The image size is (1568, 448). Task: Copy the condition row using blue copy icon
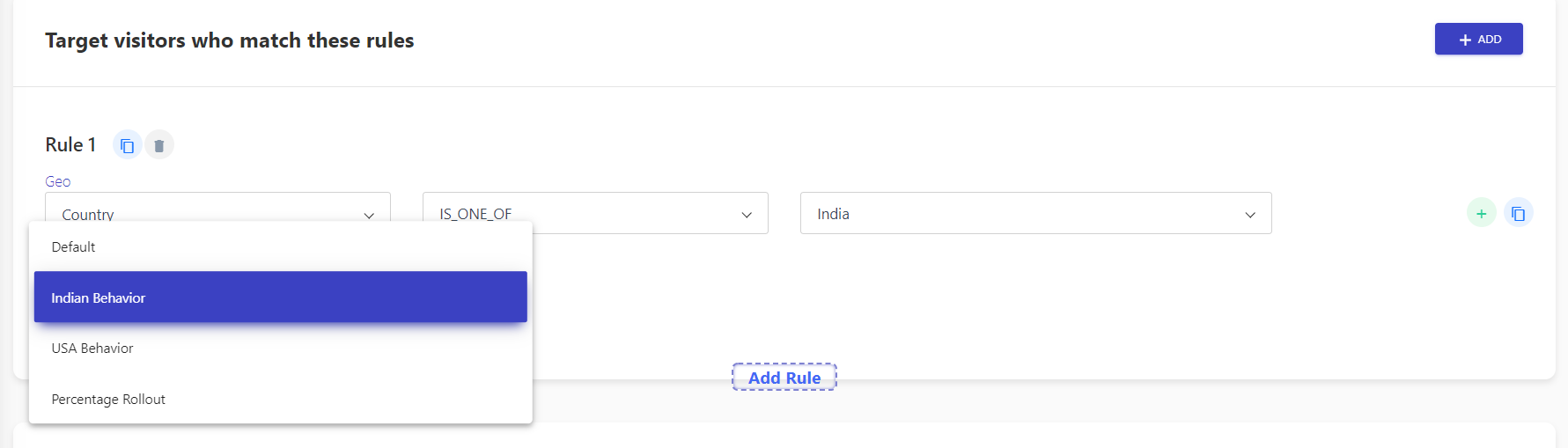(1519, 213)
